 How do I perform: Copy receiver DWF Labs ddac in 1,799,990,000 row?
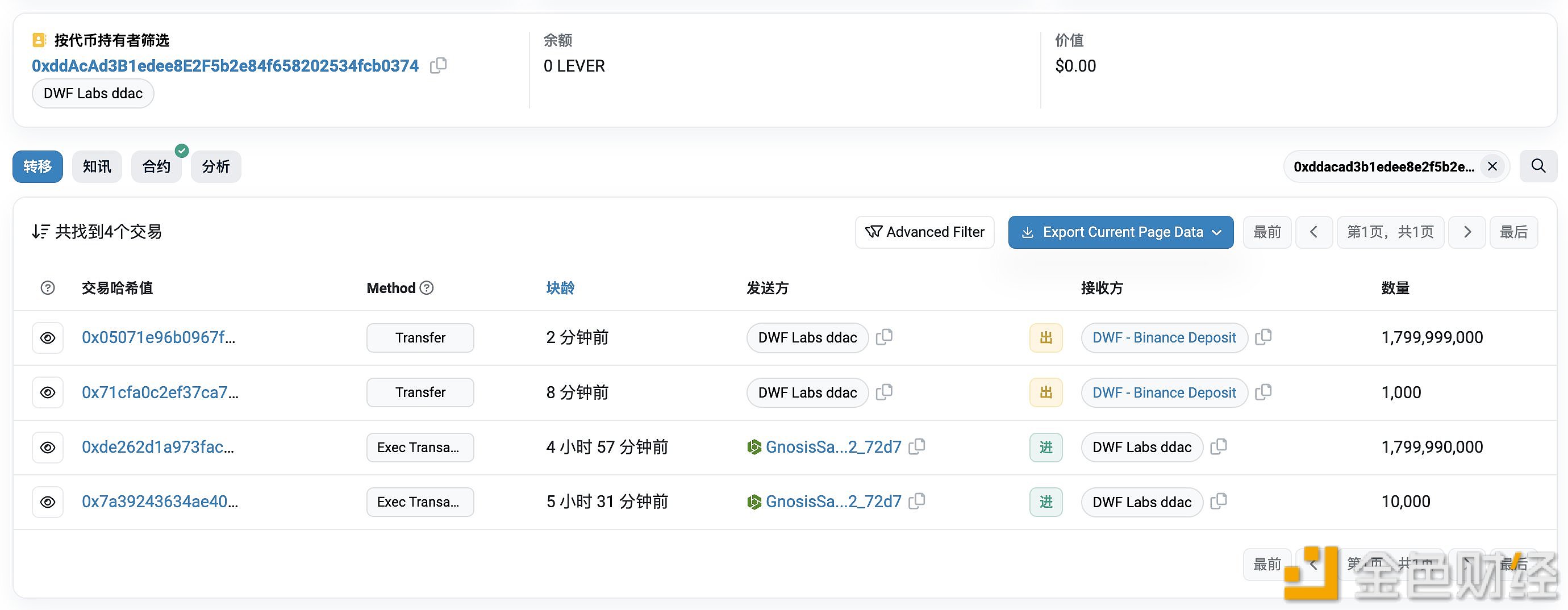click(x=1218, y=446)
